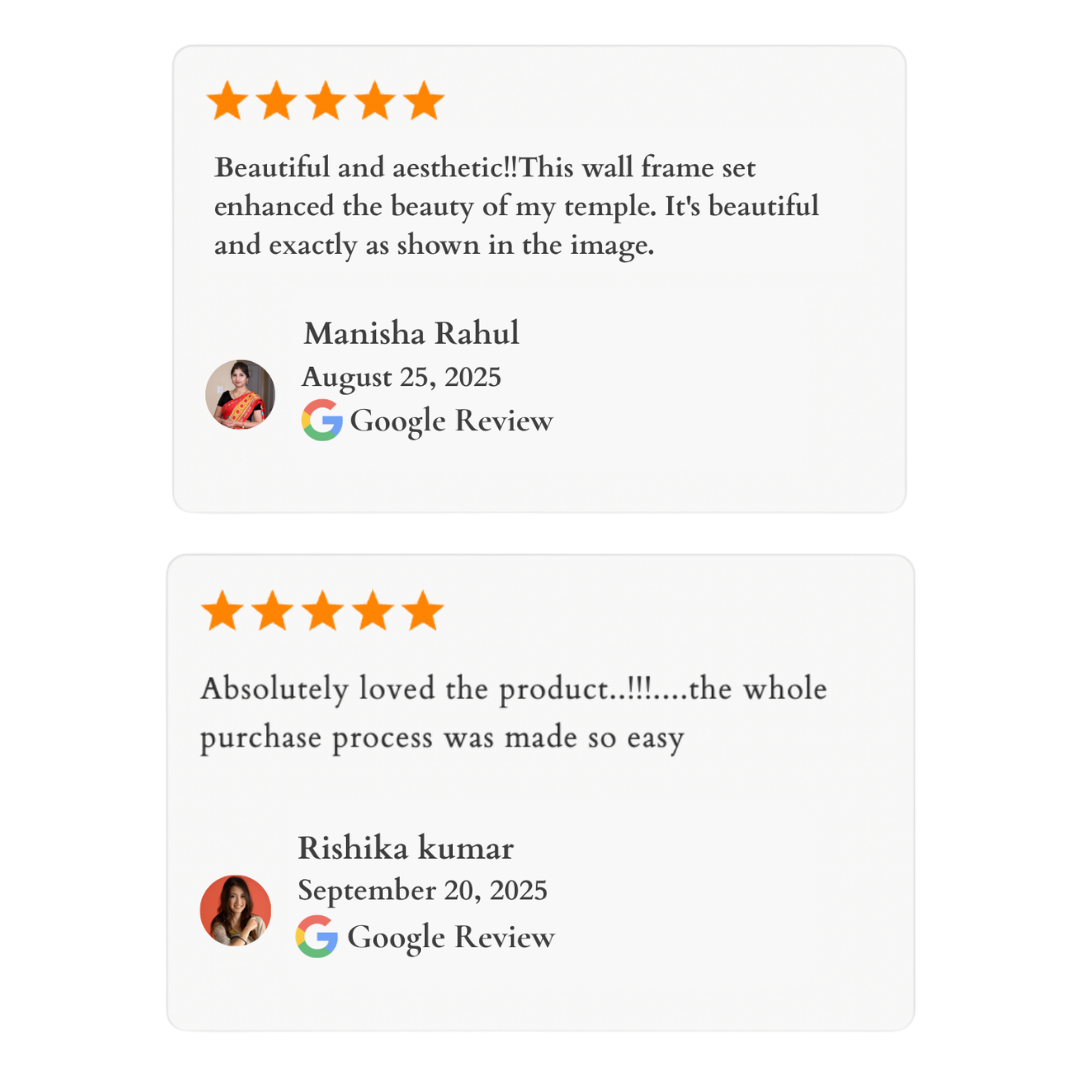Click Google logo under Manisha Rahul's name
Screen dimensions: 1080x1080
pyautogui.click(x=322, y=421)
